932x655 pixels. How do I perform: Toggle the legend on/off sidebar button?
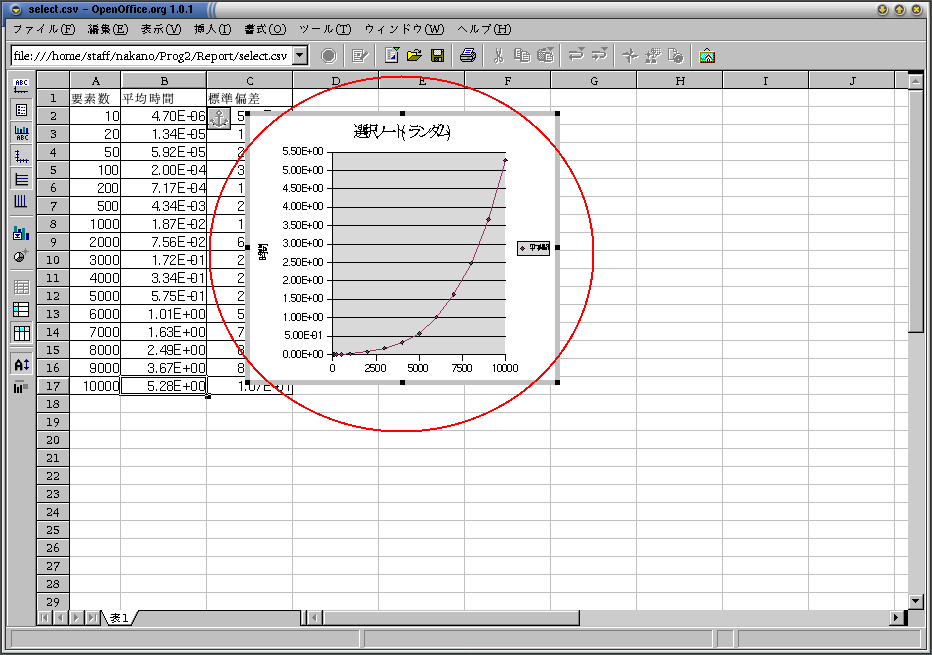pyautogui.click(x=21, y=110)
